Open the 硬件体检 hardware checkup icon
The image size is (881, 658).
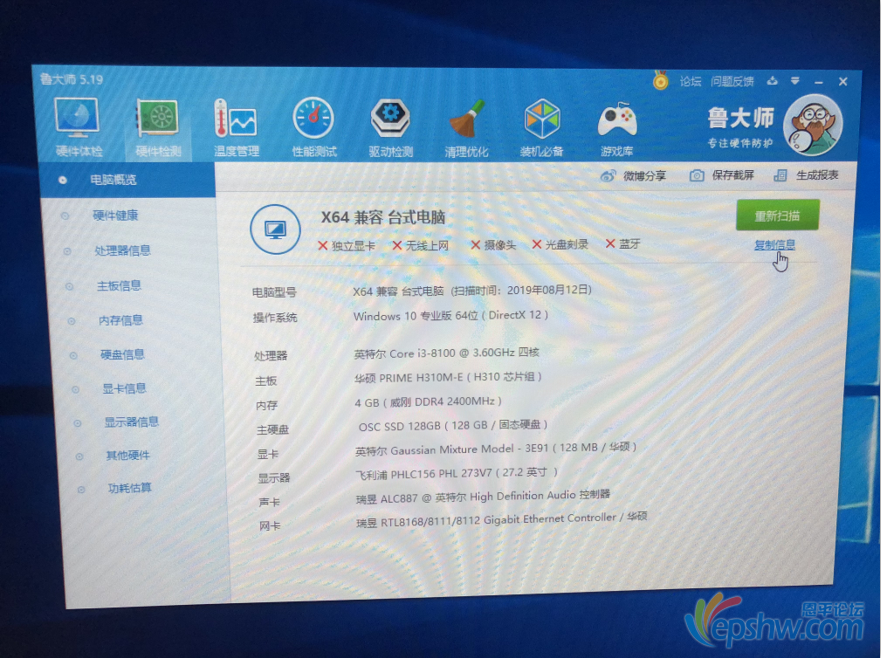coord(78,126)
